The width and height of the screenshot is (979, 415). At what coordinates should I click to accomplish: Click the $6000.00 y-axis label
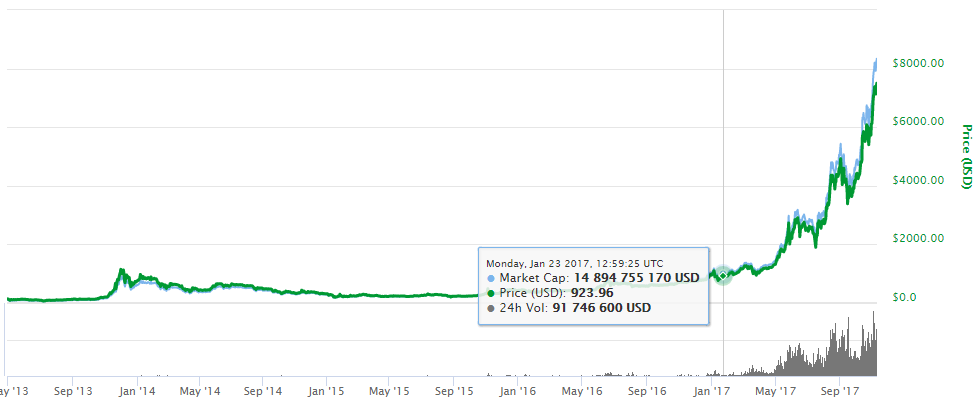916,121
